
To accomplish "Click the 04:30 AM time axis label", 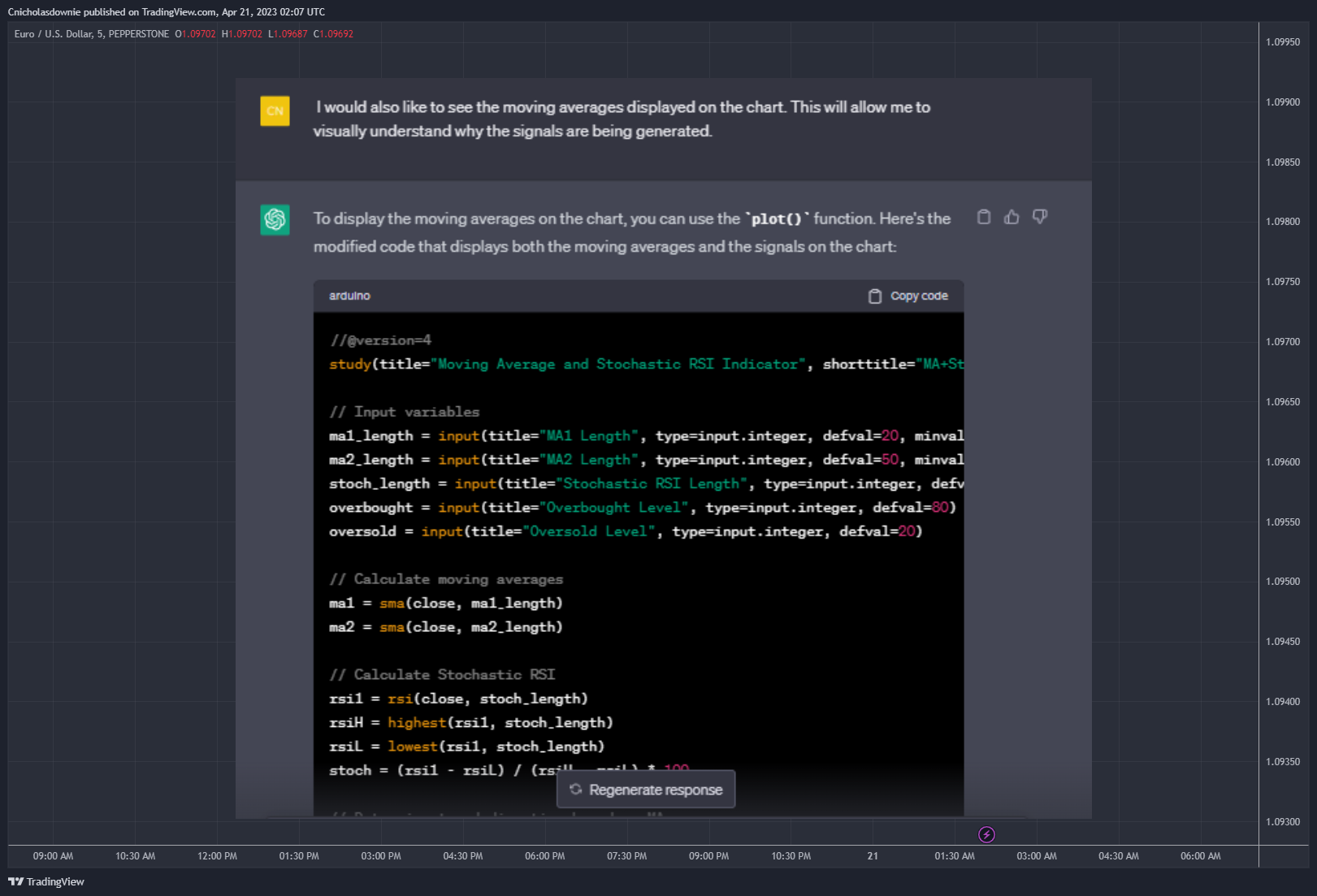I will coord(1119,856).
